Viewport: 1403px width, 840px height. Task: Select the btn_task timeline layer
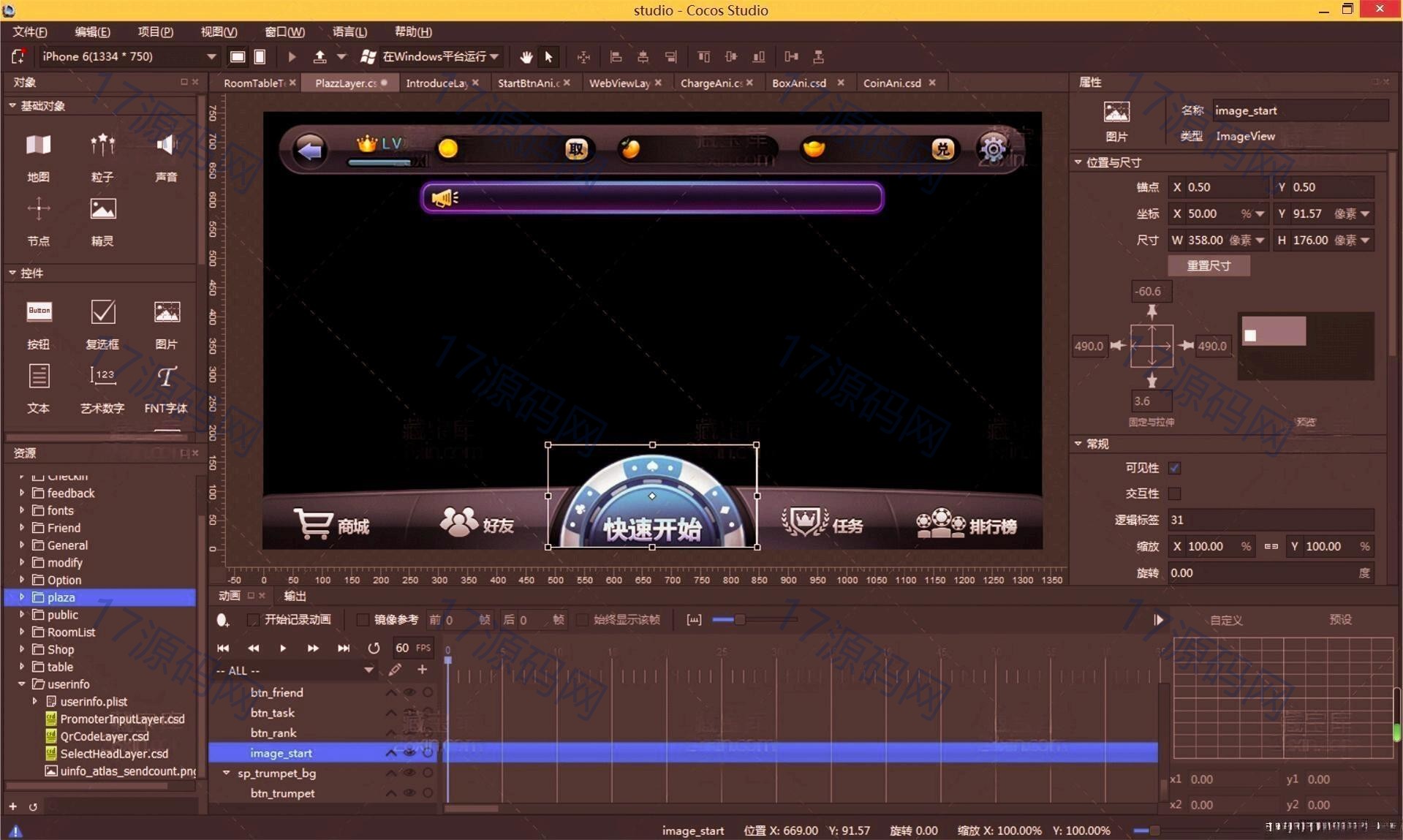coord(273,713)
